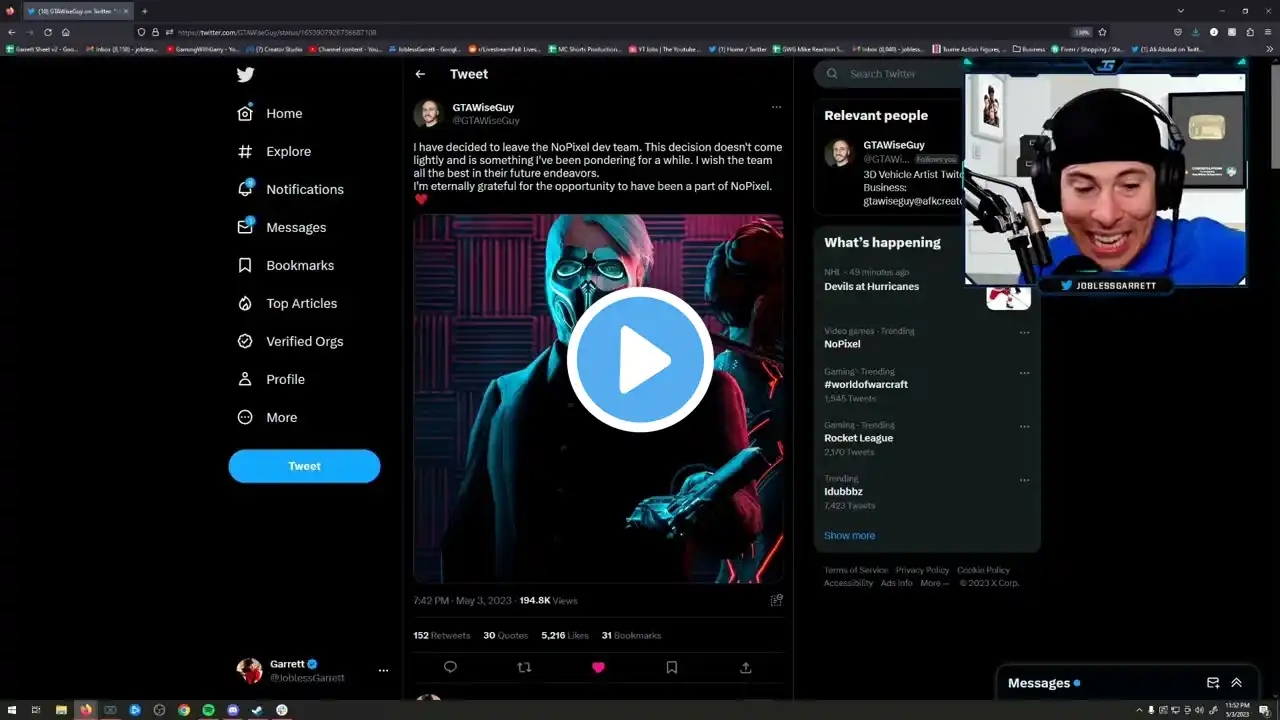The width and height of the screenshot is (1280, 720).
Task: Open options for Rocket League trend
Action: 1024,426
